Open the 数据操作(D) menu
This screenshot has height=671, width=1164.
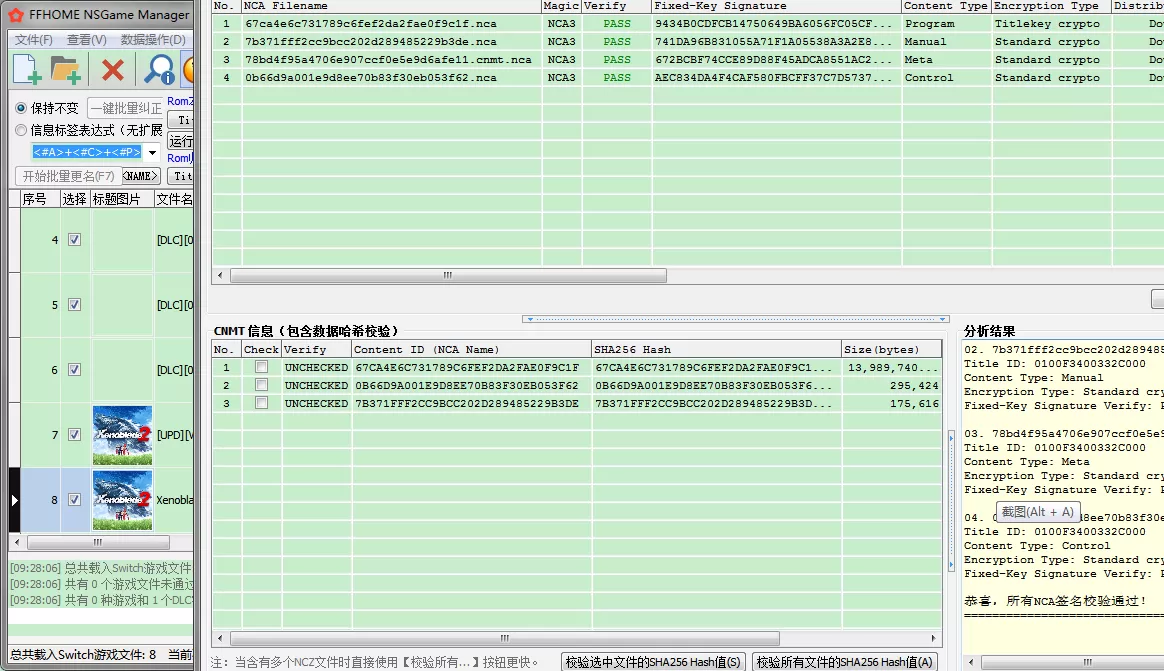(x=153, y=40)
